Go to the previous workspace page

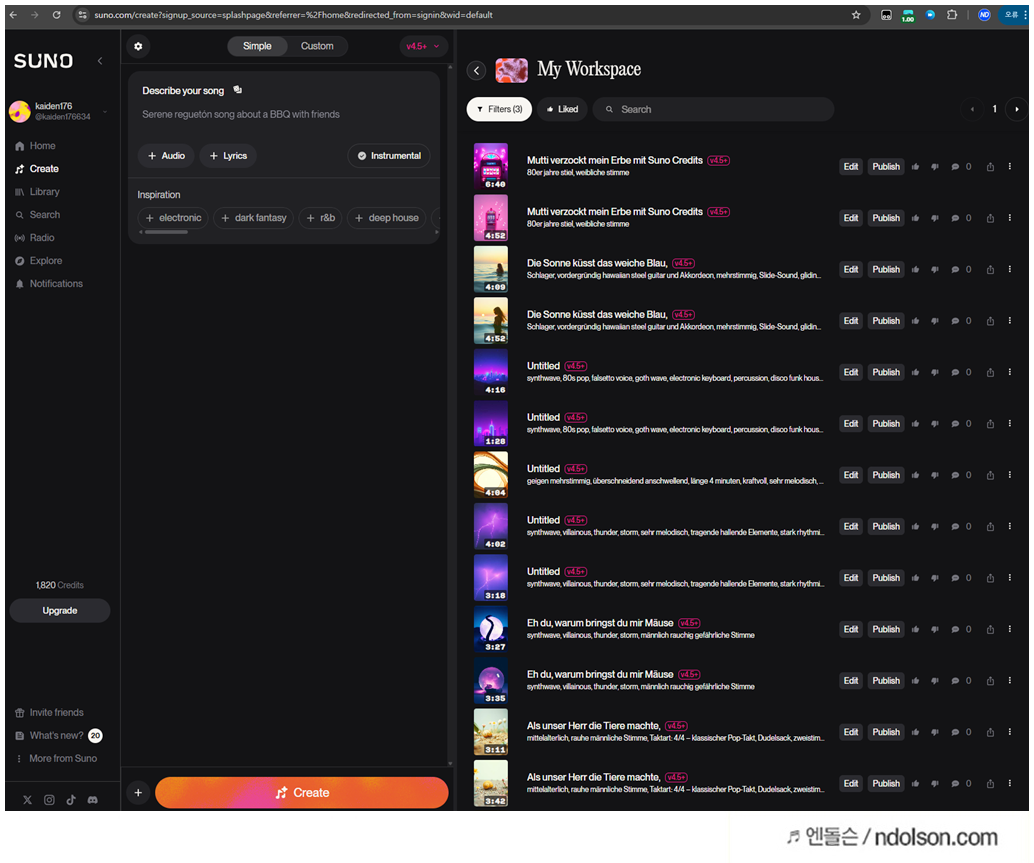coord(972,109)
